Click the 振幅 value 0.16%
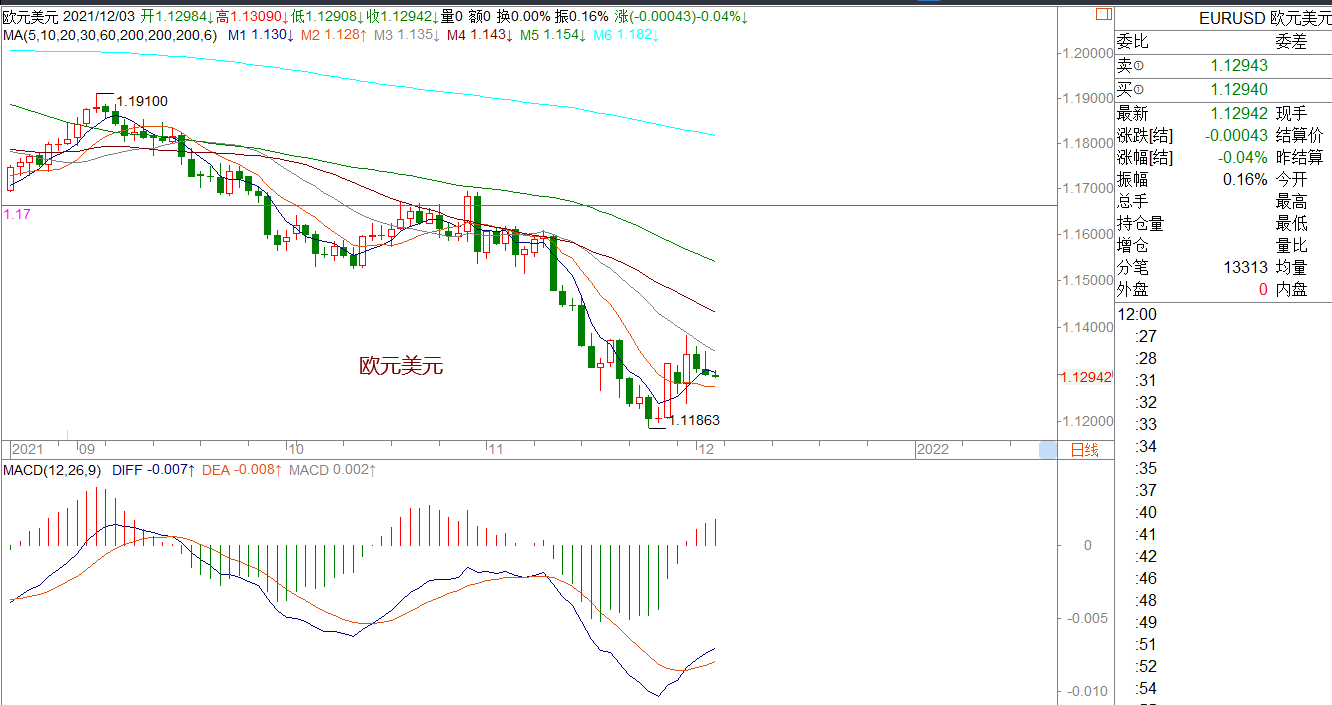Screen dimensions: 1332x705 pyautogui.click(x=1246, y=180)
